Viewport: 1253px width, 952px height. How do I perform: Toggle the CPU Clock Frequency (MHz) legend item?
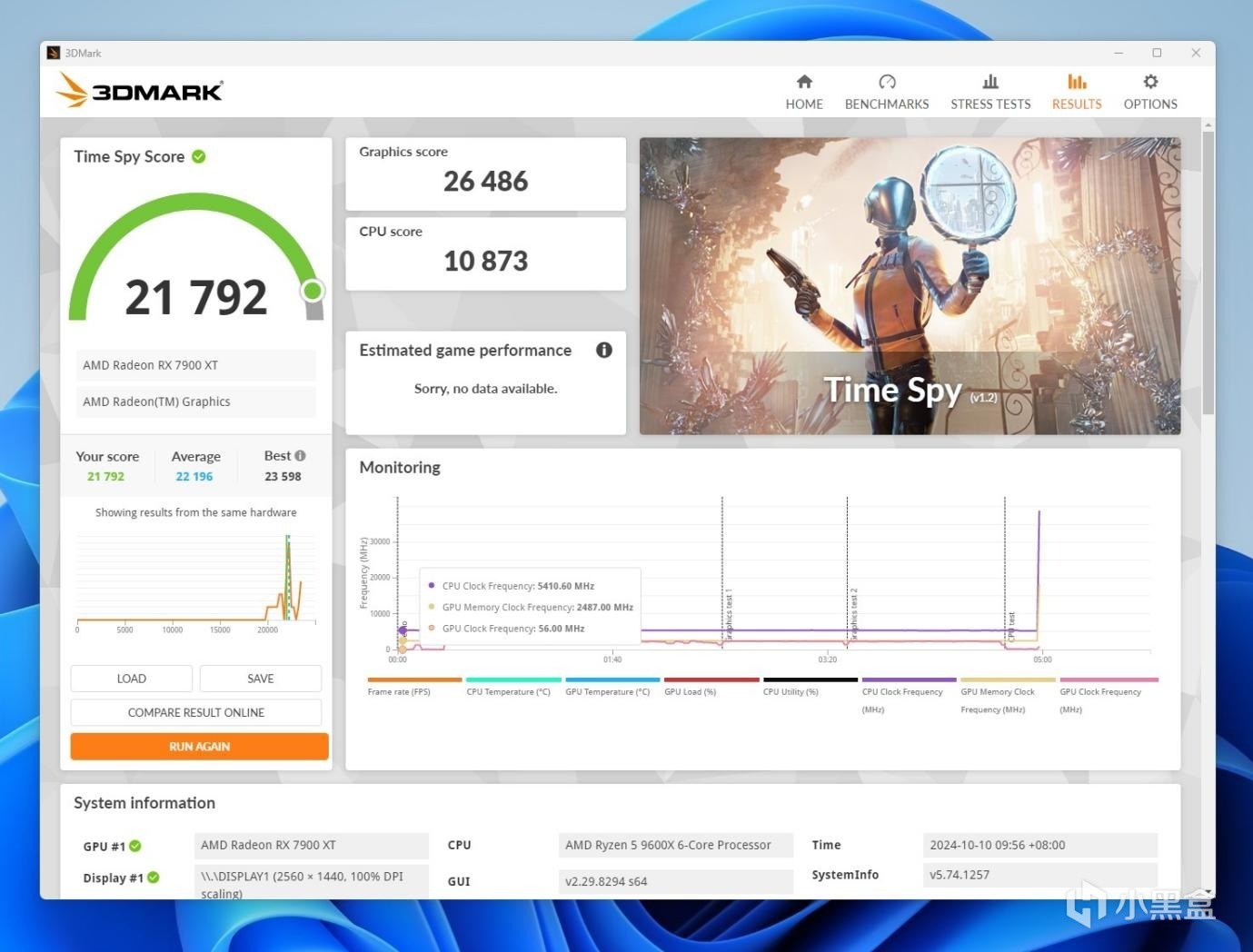point(909,696)
